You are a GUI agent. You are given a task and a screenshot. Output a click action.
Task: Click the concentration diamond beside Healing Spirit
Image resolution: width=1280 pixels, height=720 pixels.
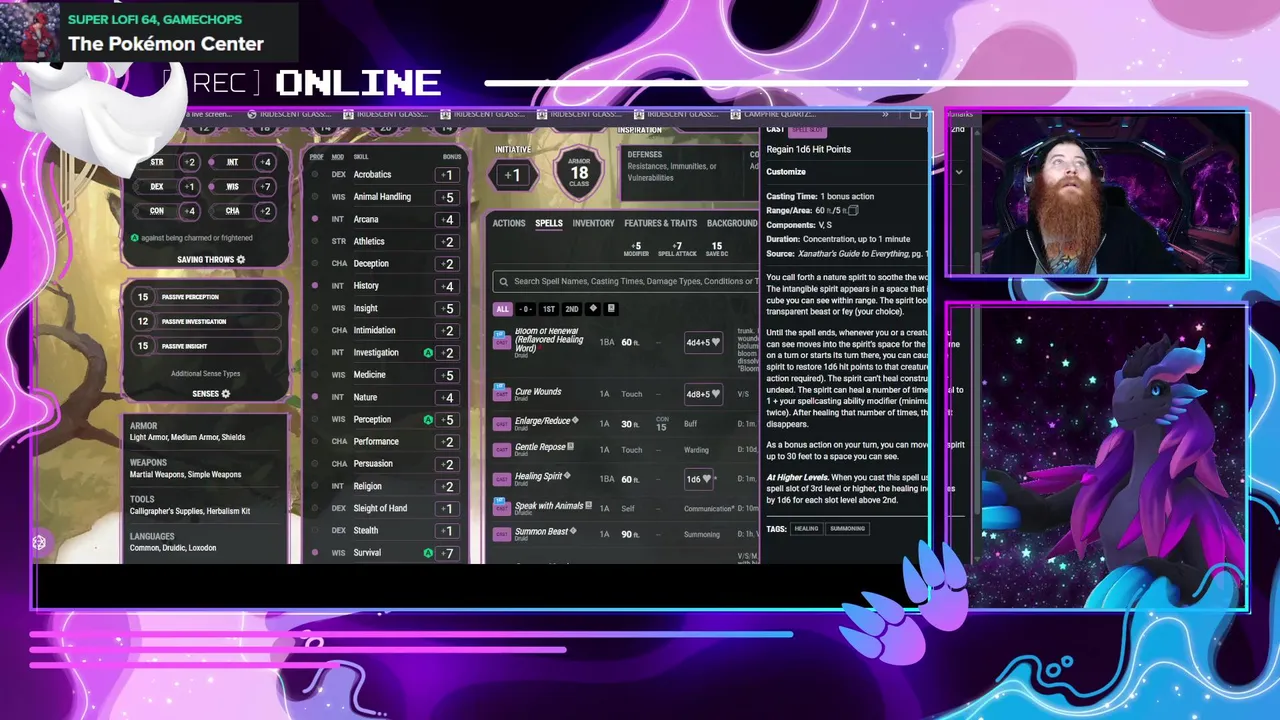point(568,476)
